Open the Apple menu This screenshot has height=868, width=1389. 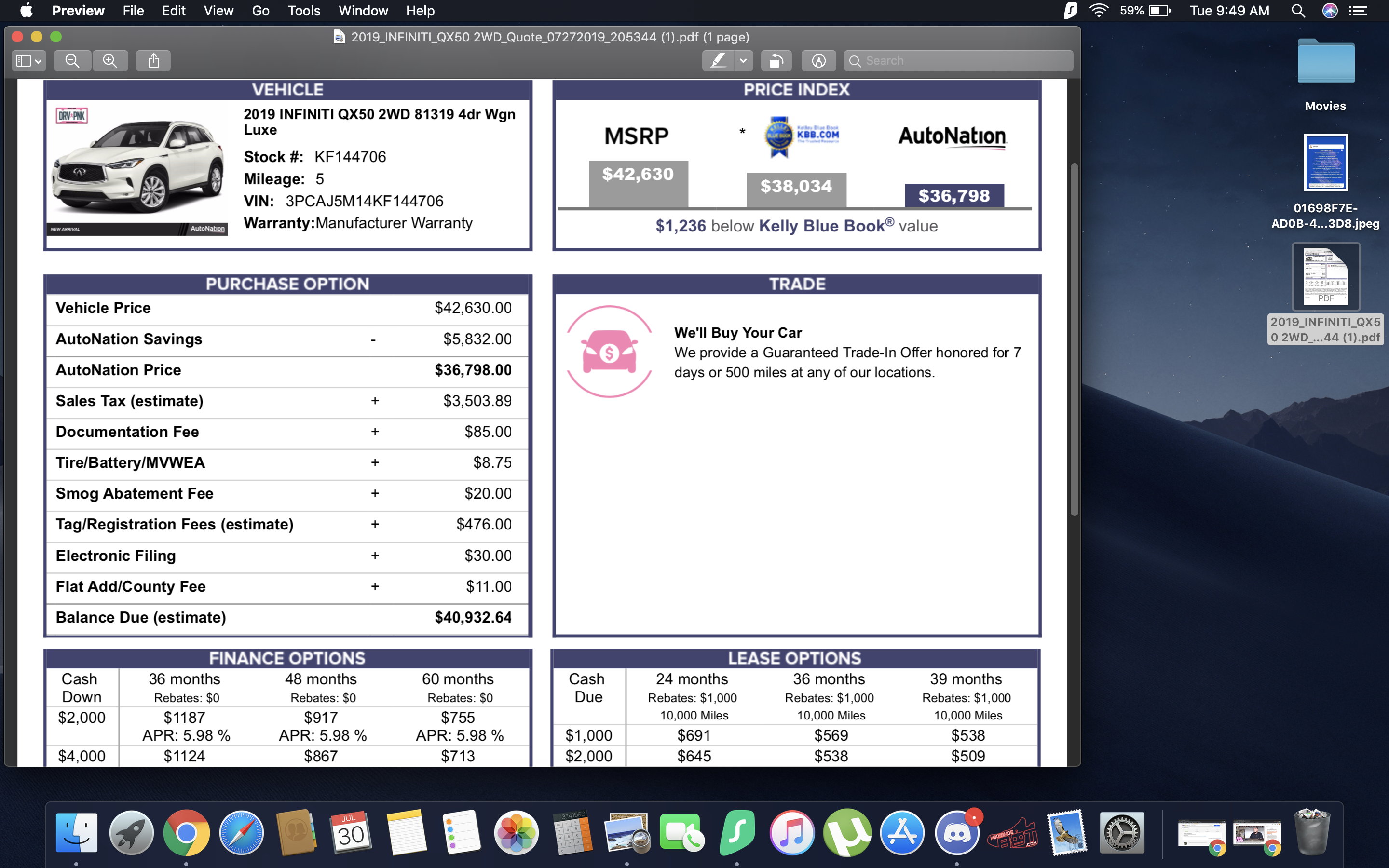27,10
